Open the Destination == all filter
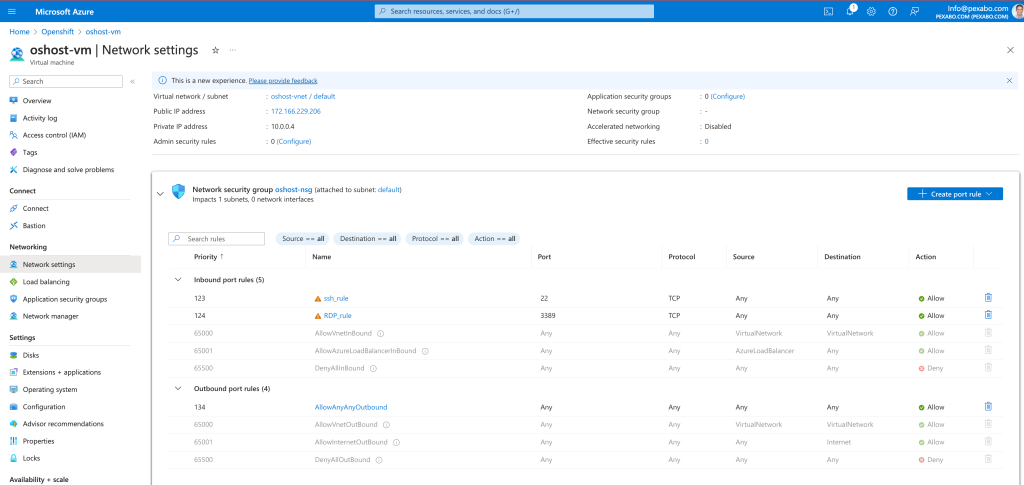The height and width of the screenshot is (485, 1024). 368,239
